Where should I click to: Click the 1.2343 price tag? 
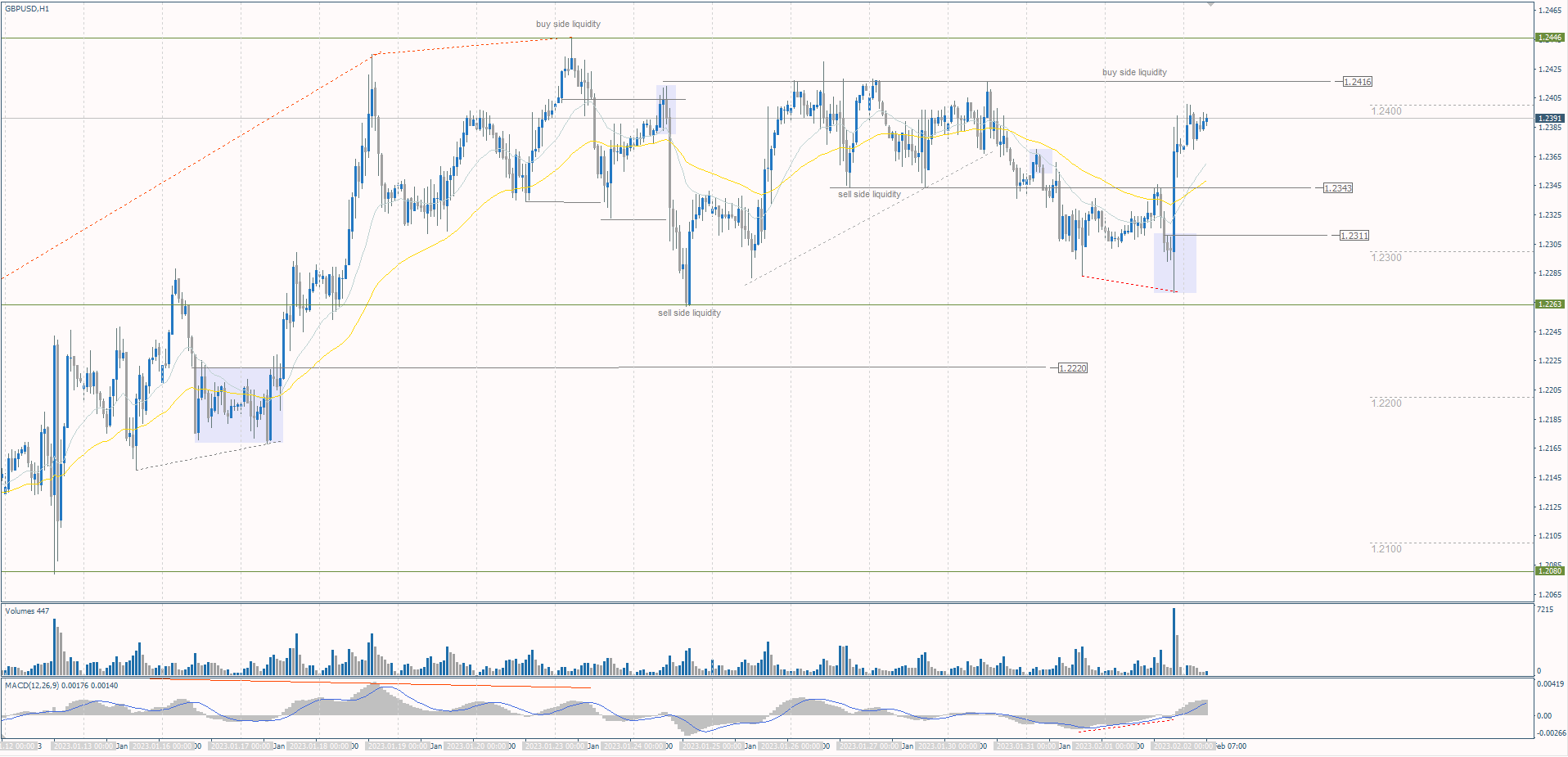(1338, 188)
